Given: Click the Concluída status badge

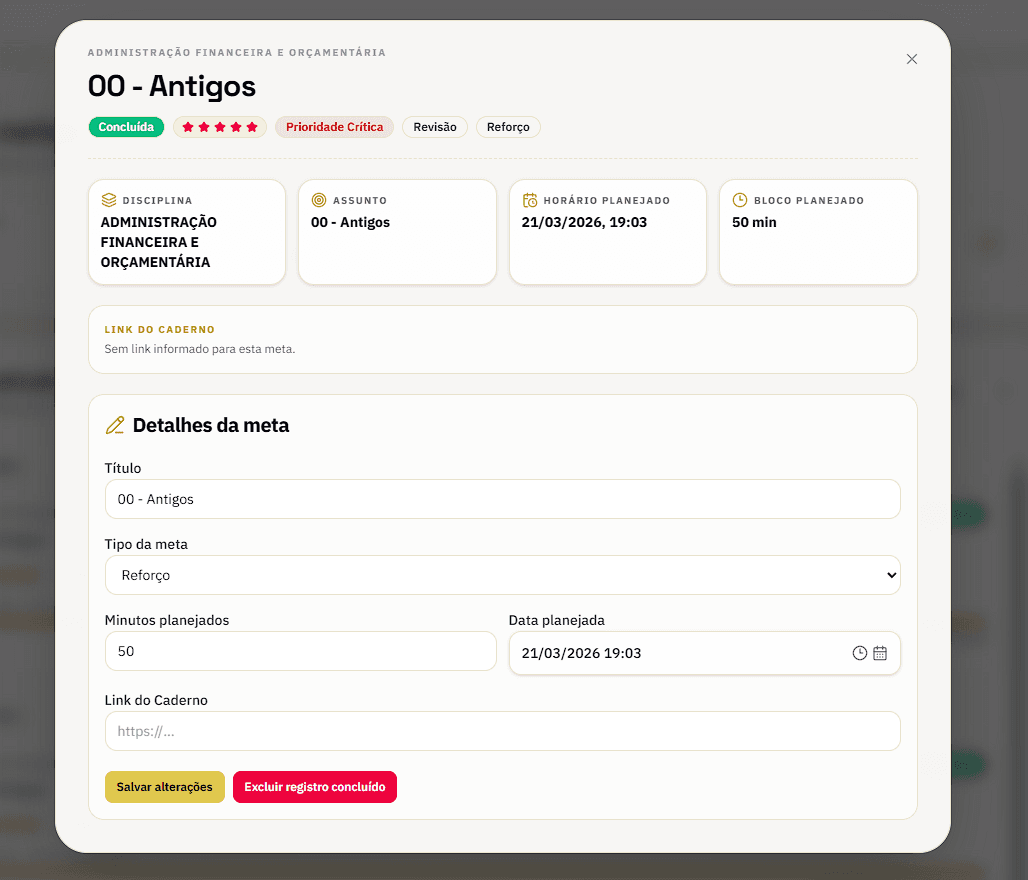Looking at the screenshot, I should [126, 127].
